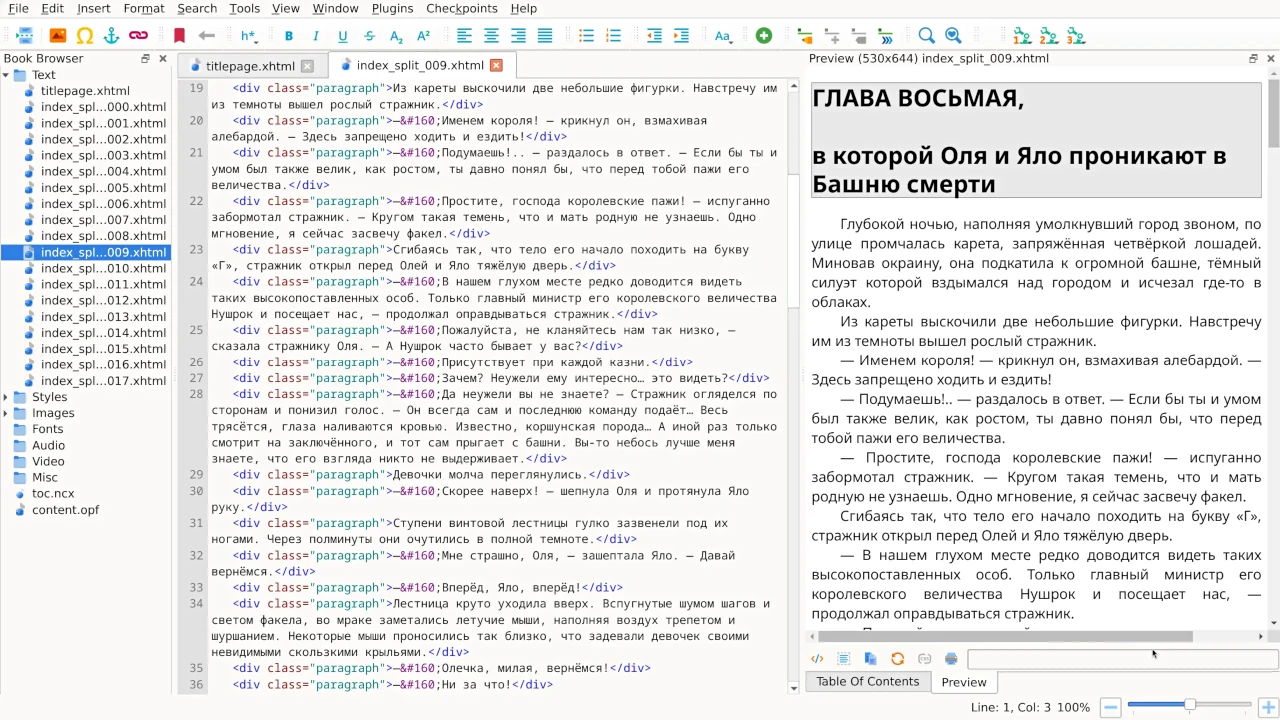Open the Format menu
The image size is (1280, 720).
[x=144, y=8]
